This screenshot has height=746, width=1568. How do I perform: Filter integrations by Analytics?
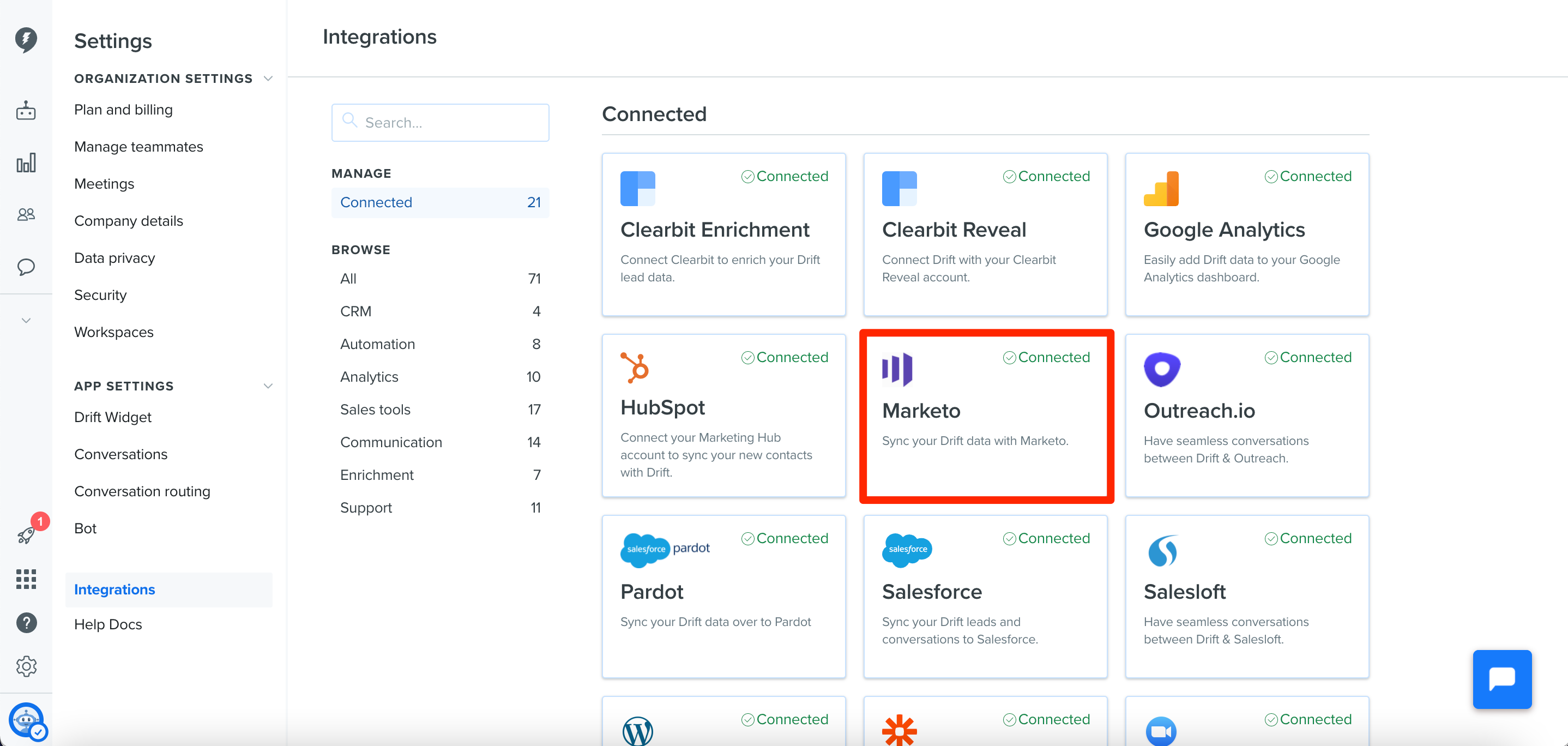point(440,377)
